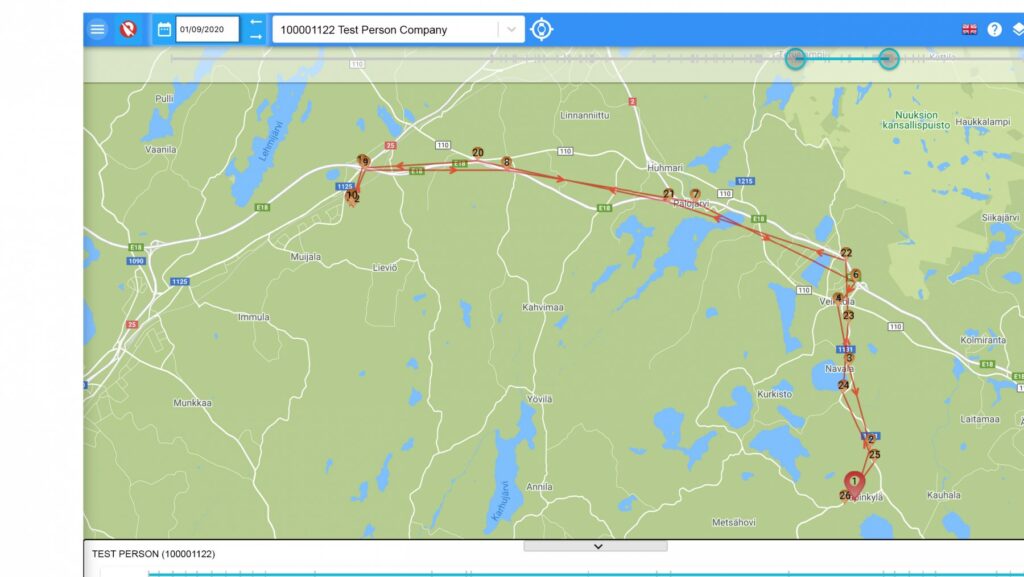Grab the left time range slider handle
Viewport: 1024px width, 577px height.
coord(795,59)
